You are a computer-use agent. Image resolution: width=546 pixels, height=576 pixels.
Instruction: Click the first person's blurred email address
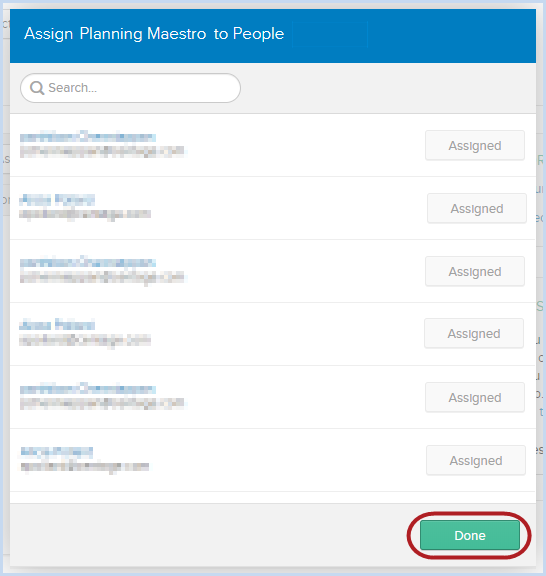[102, 151]
